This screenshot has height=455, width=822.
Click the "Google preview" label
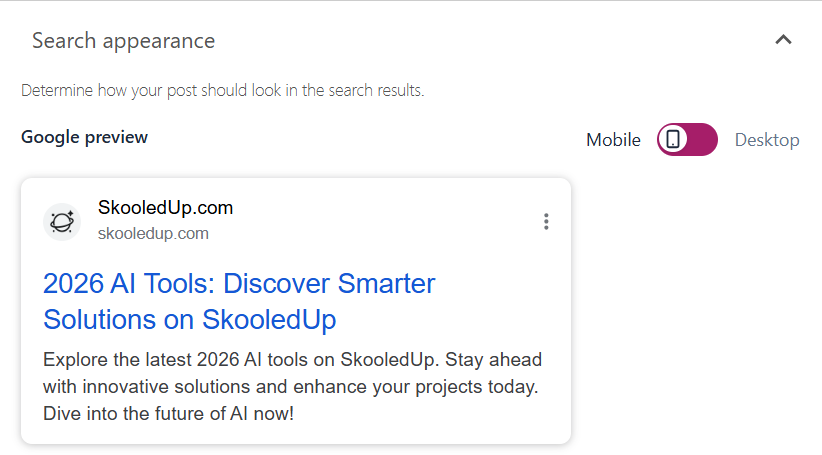[84, 137]
